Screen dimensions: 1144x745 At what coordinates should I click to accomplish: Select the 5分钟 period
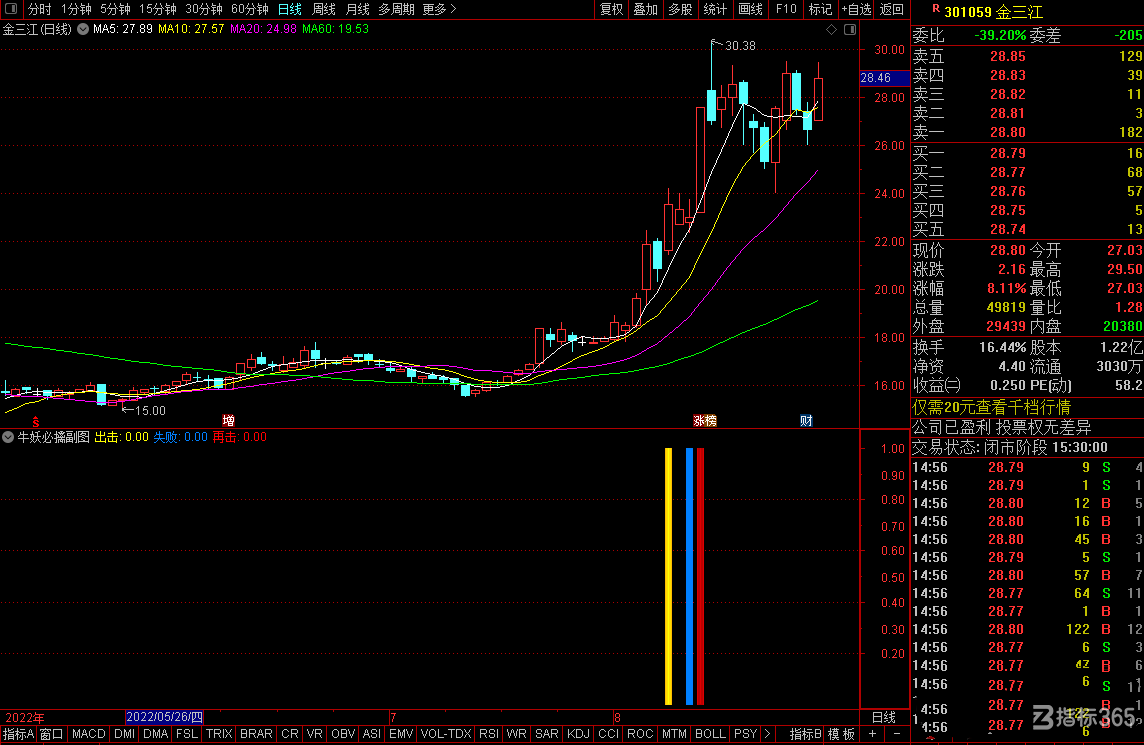coord(115,9)
